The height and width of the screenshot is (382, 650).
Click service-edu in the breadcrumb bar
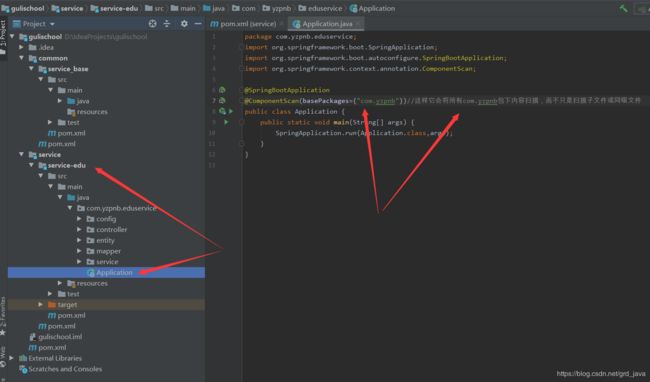[114, 8]
